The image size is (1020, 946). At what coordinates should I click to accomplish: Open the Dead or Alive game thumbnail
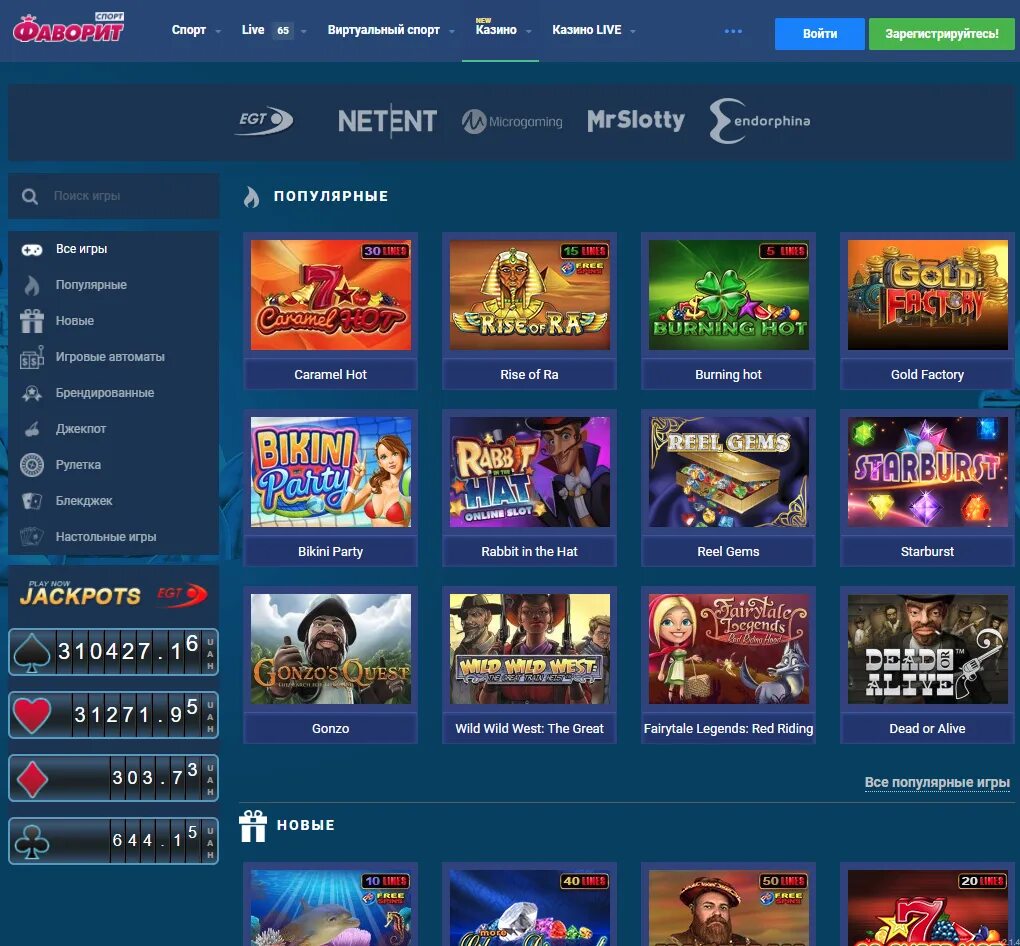[928, 649]
